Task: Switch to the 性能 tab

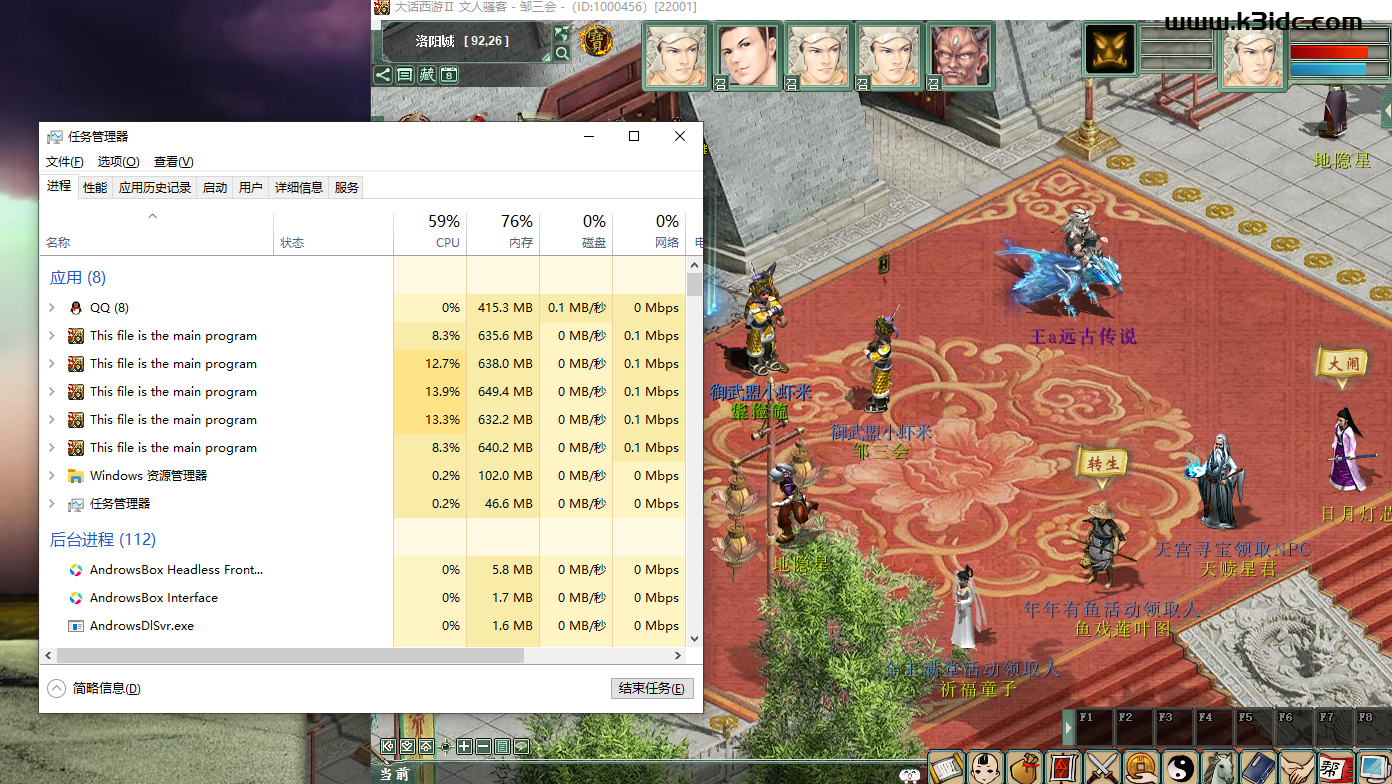Action: pos(95,187)
